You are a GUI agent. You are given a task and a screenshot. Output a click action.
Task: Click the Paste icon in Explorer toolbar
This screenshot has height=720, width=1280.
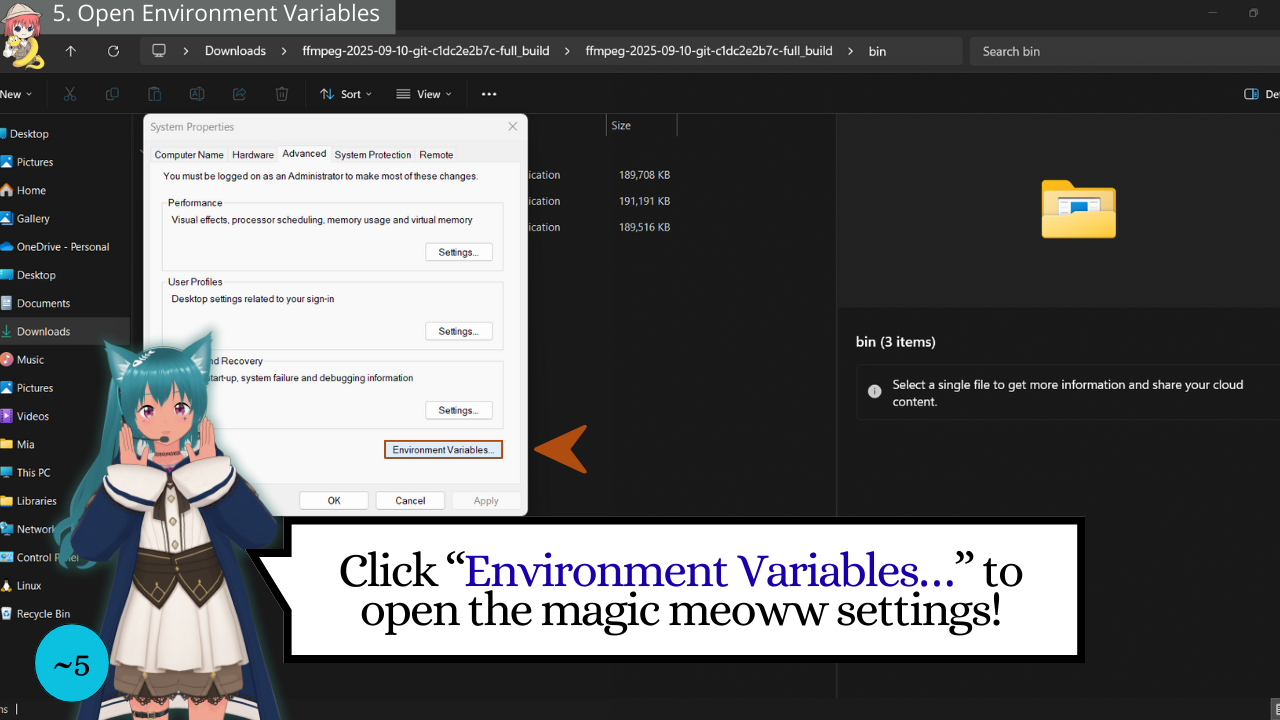(154, 94)
